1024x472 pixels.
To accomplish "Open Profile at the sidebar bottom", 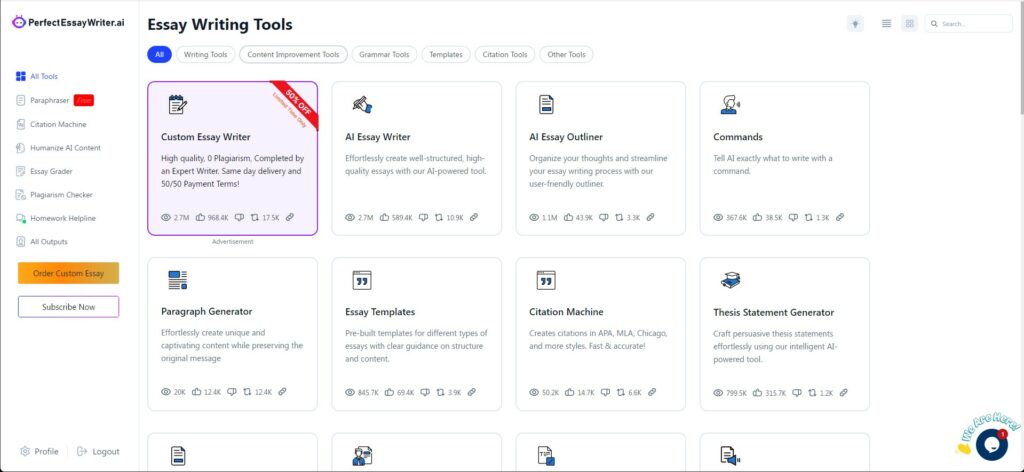I will [39, 451].
